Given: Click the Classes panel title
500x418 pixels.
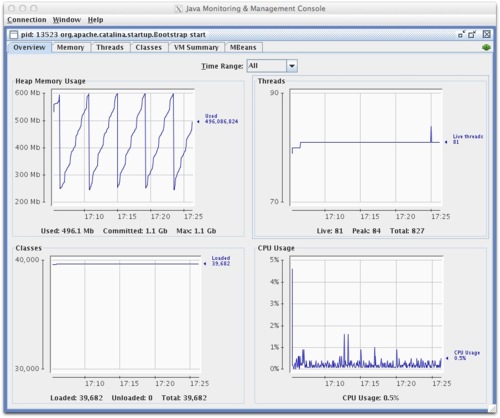Looking at the screenshot, I should 29,248.
